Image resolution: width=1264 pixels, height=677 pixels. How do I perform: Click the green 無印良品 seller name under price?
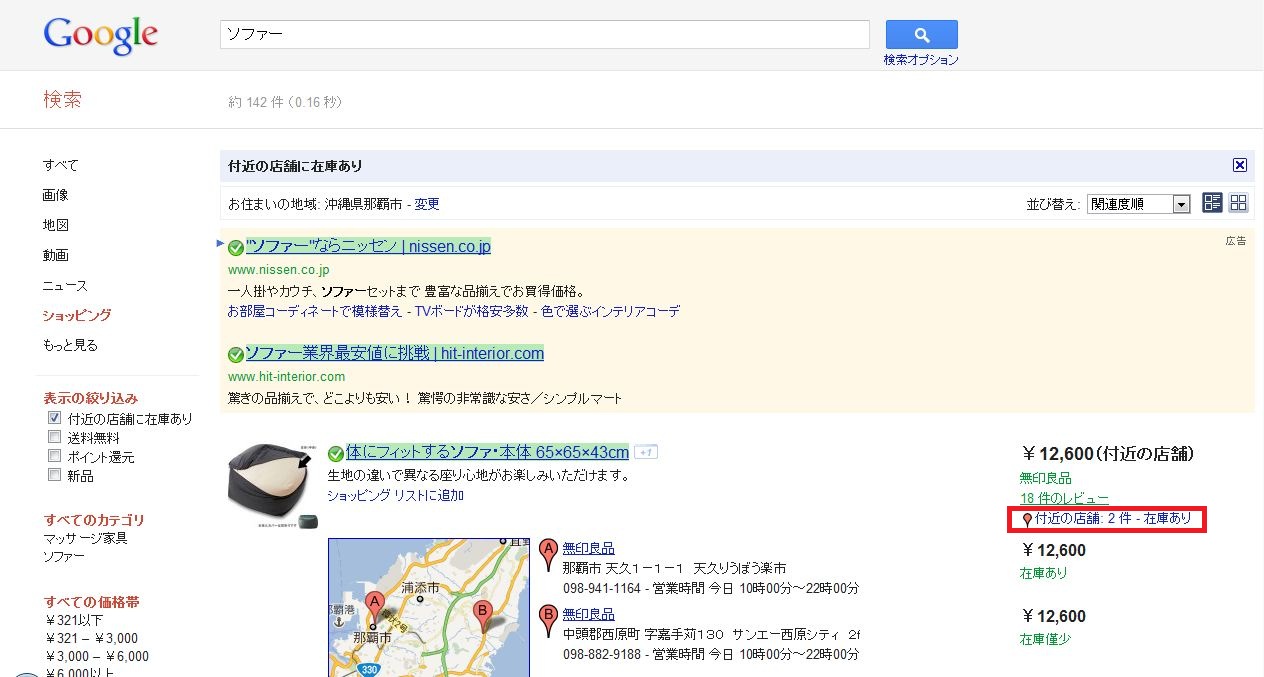(x=1045, y=478)
